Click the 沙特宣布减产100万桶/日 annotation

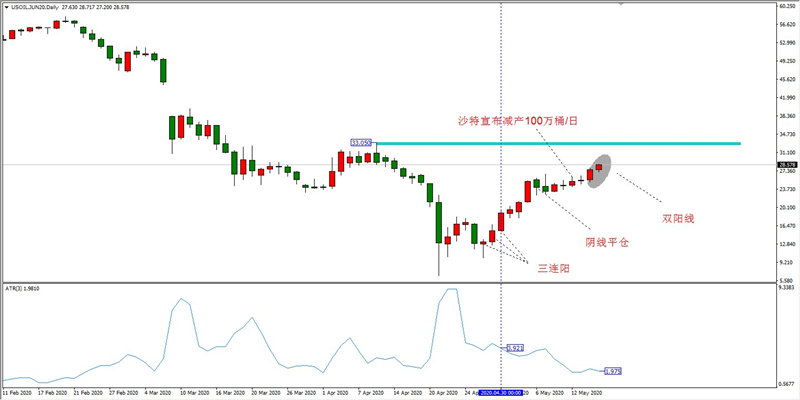pos(517,121)
